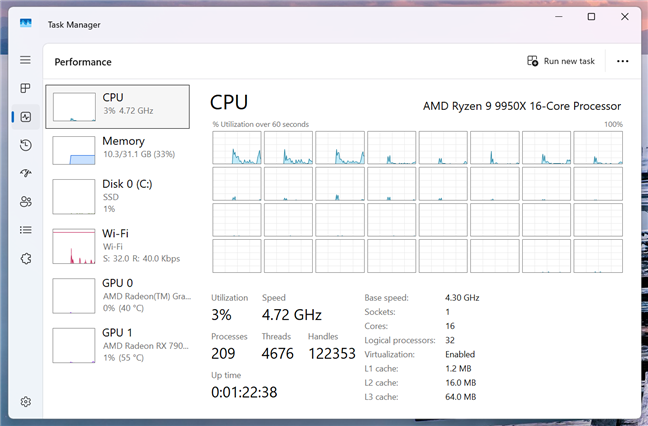
Task: Click the Memory mini graph thumbnail
Action: pos(74,150)
